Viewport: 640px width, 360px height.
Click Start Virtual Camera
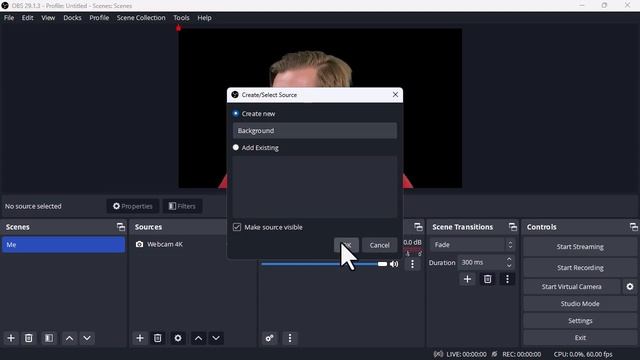pyautogui.click(x=571, y=287)
